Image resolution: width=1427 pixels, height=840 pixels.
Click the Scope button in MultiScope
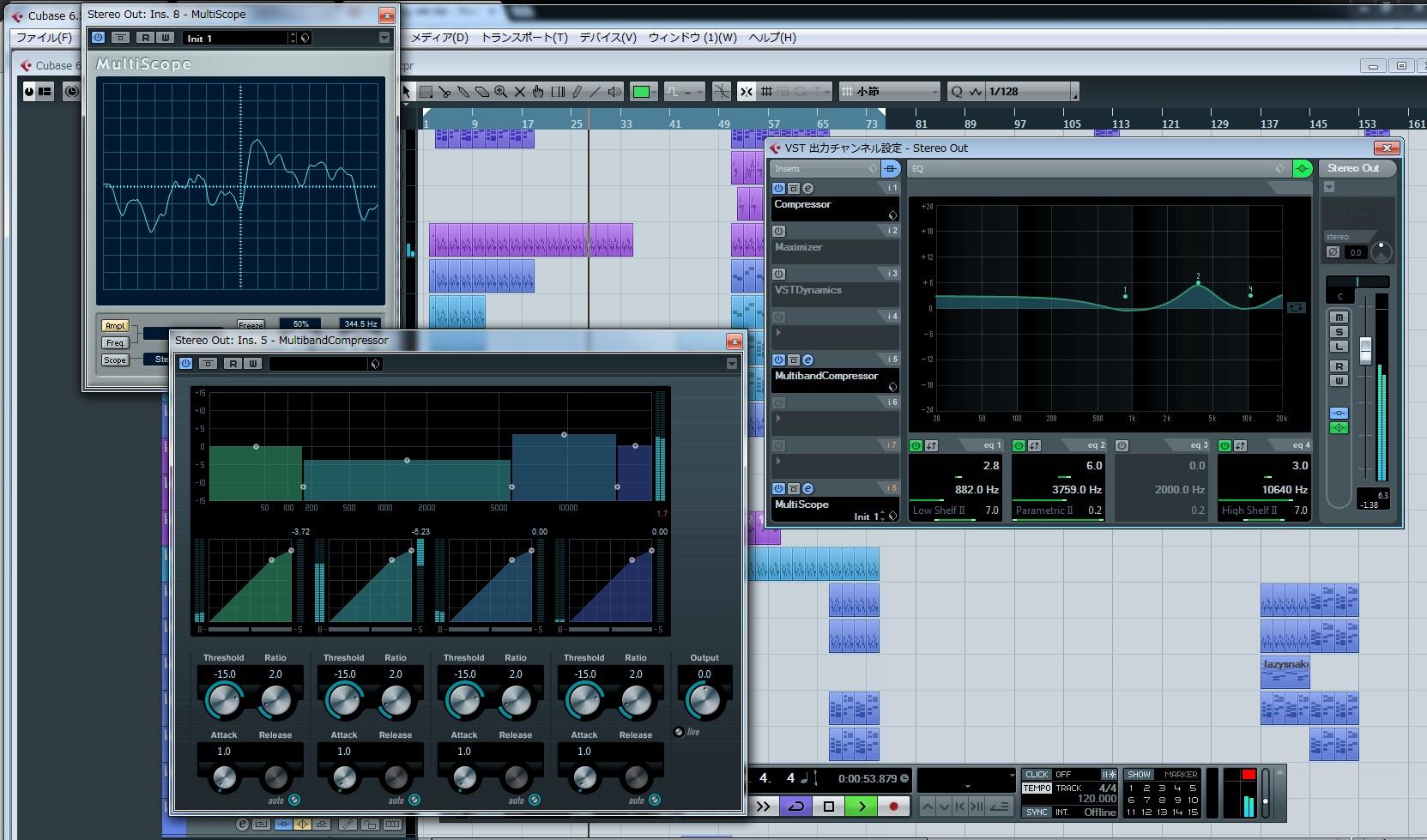click(x=115, y=360)
